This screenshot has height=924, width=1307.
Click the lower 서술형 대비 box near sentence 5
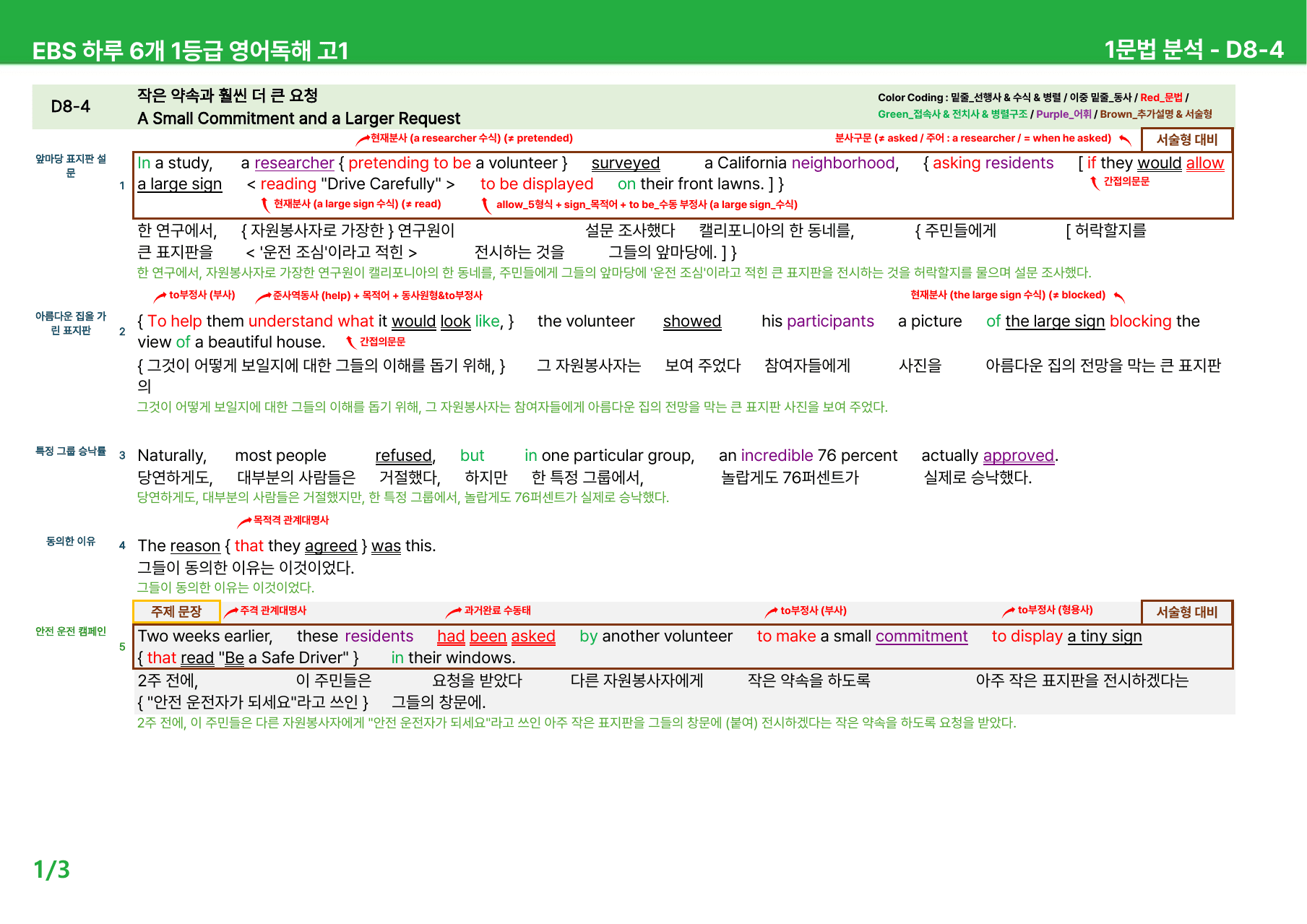(x=1186, y=612)
